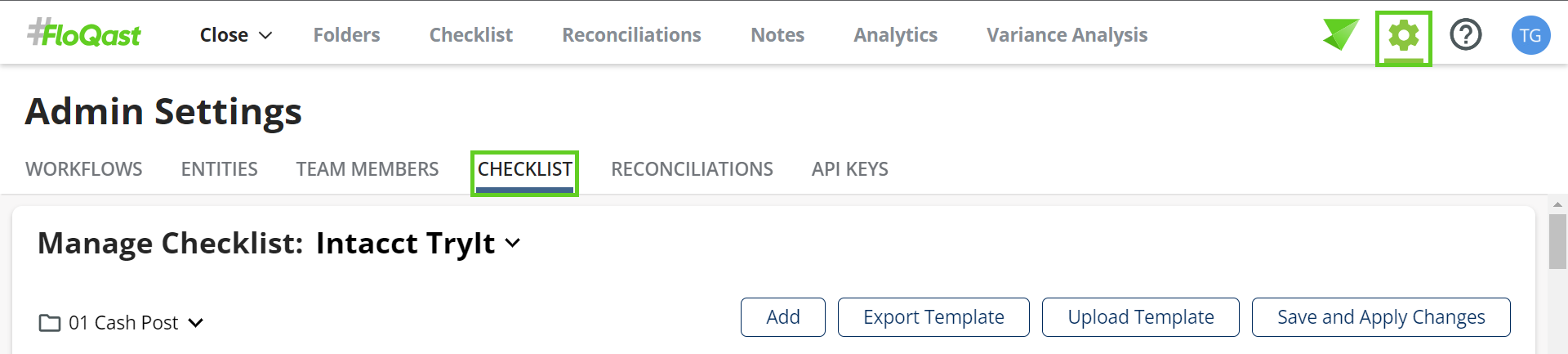Click the 01 Cash Post folder icon

point(50,323)
